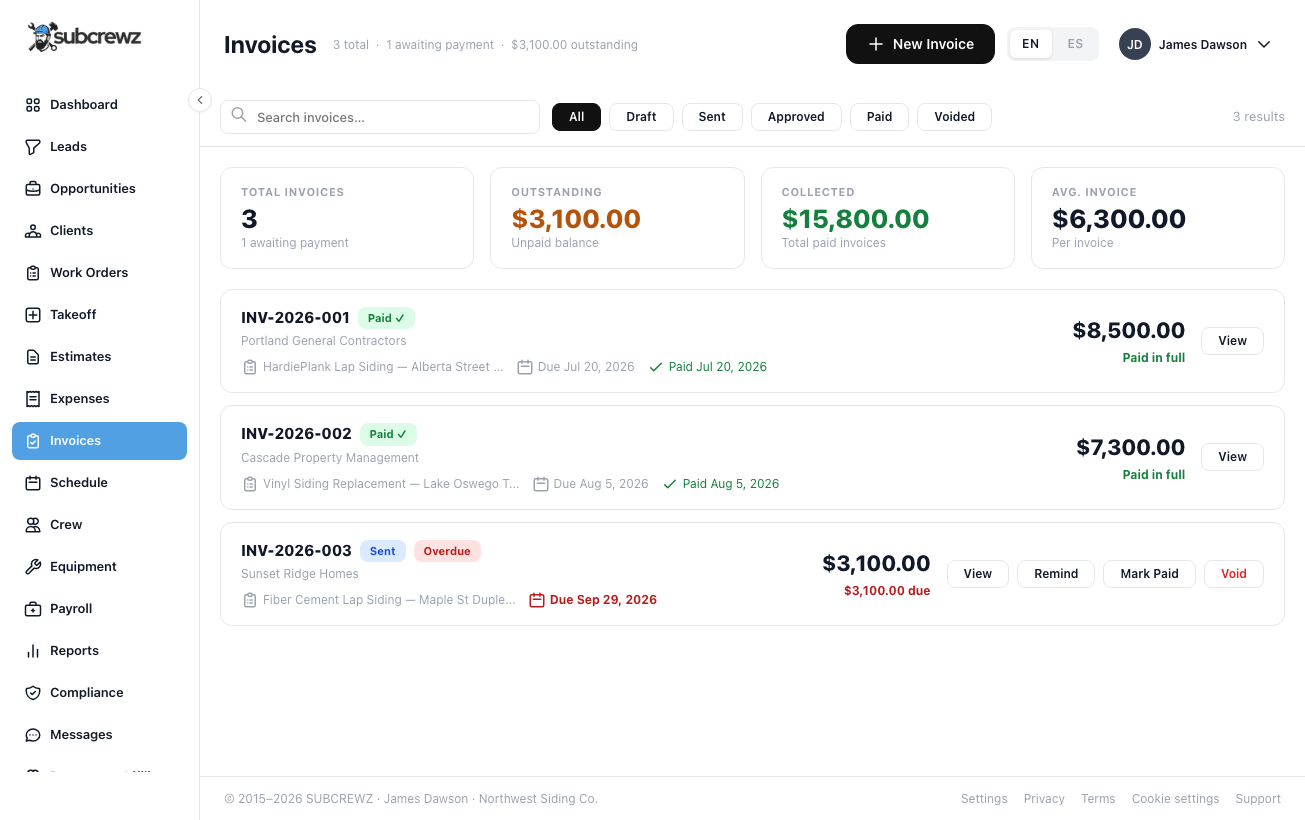This screenshot has height=820, width=1305.
Task: Filter invoices by Paid status
Action: pos(879,117)
